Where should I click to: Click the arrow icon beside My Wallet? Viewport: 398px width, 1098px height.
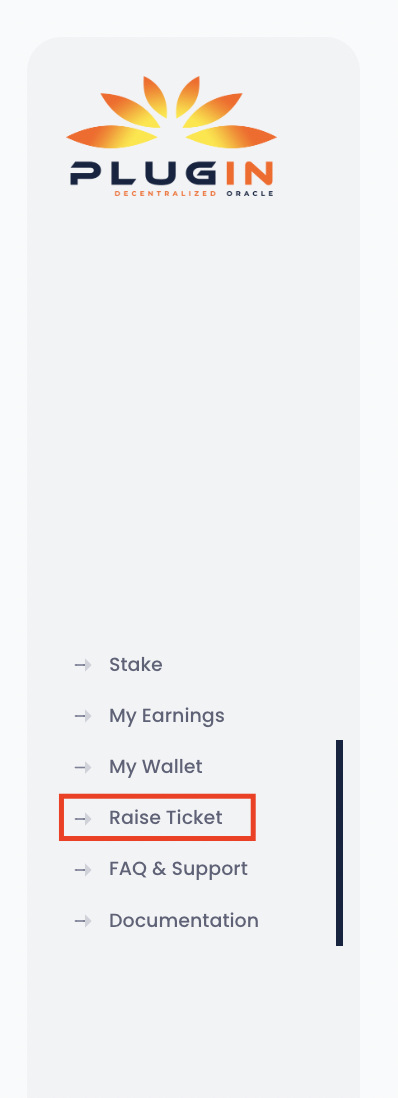click(83, 767)
